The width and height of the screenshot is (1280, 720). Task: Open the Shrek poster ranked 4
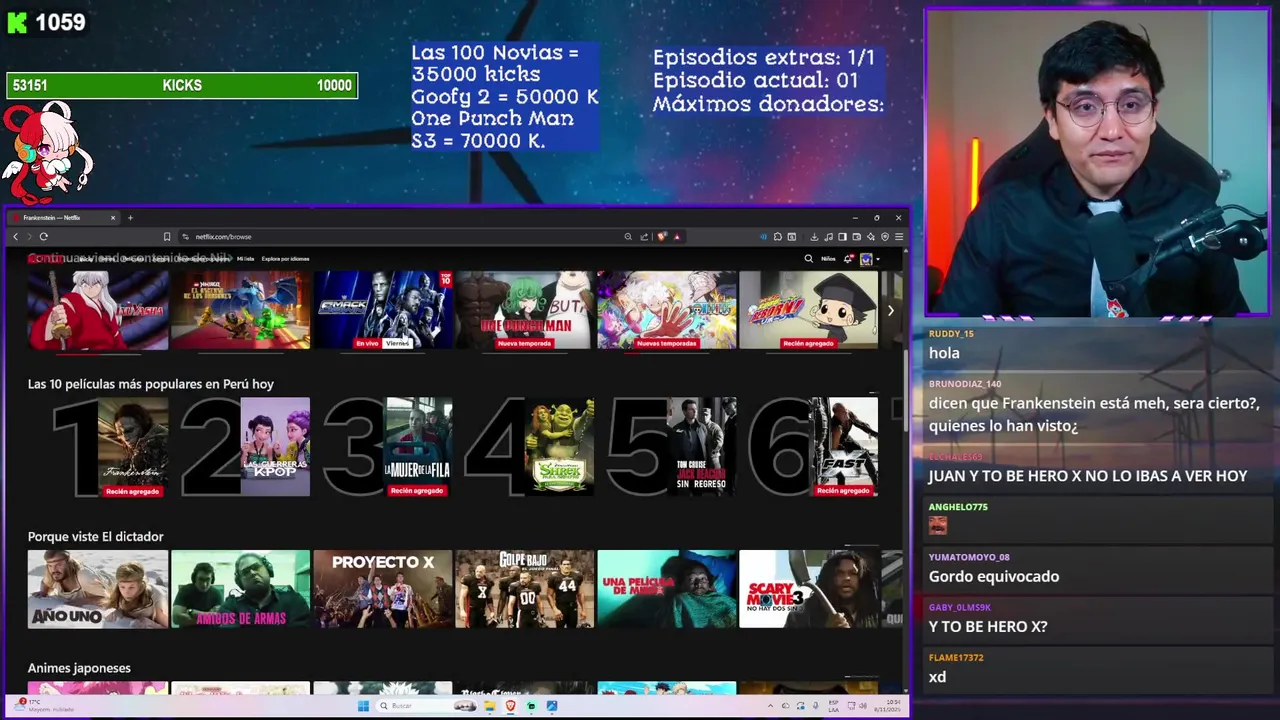tap(559, 447)
